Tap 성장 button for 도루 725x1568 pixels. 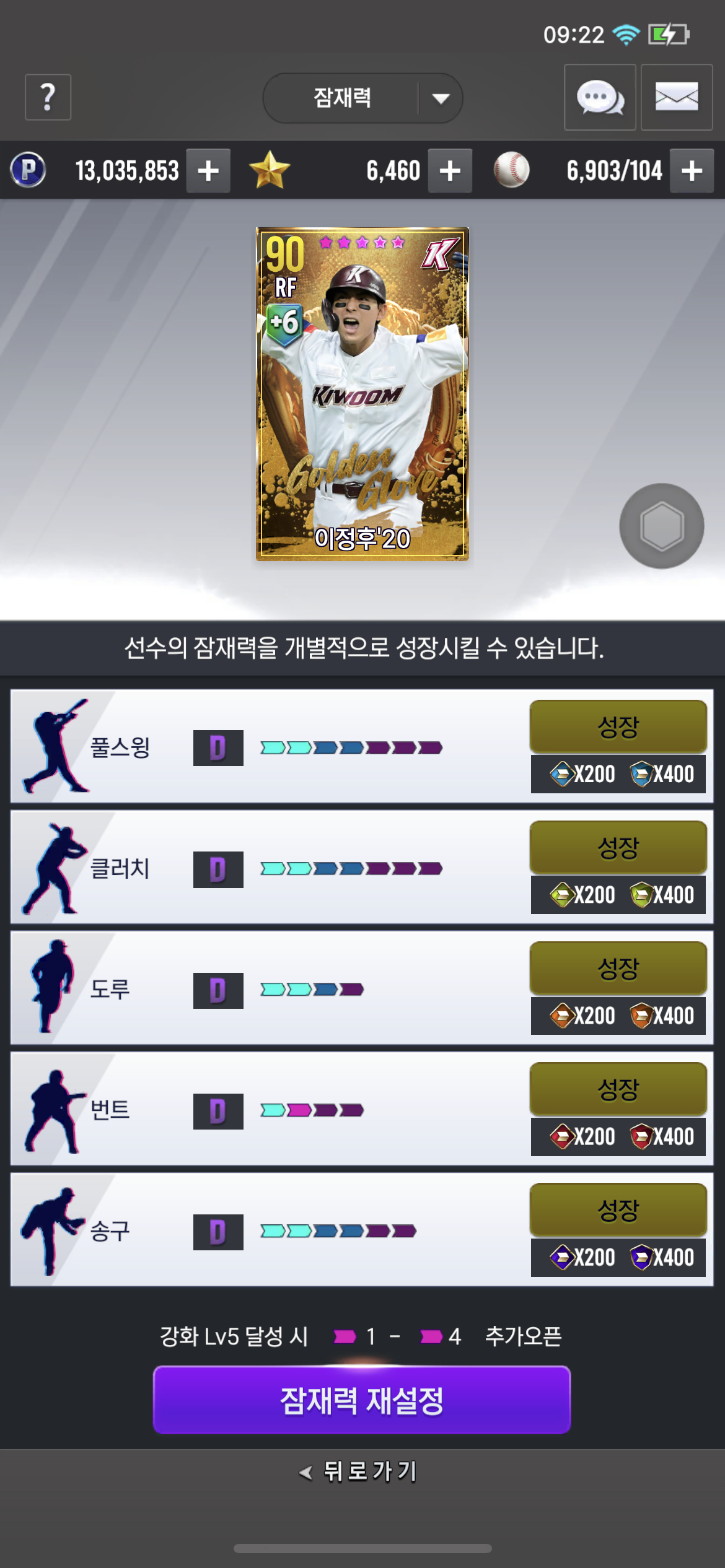point(618,969)
